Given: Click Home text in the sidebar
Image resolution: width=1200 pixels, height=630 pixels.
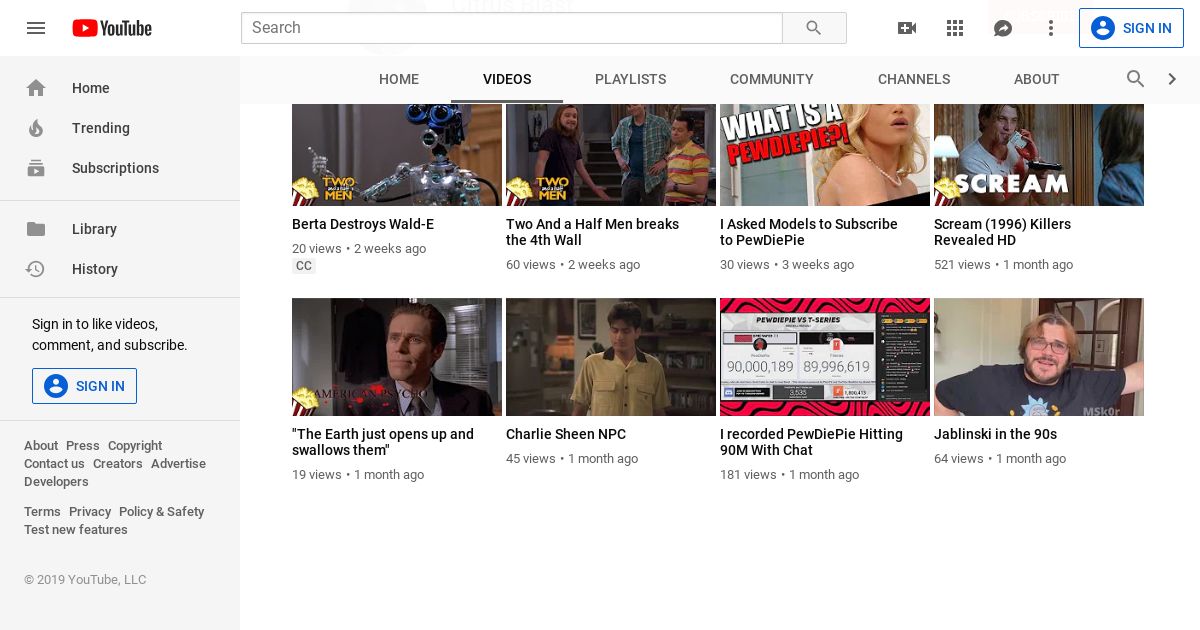Looking at the screenshot, I should [x=91, y=88].
